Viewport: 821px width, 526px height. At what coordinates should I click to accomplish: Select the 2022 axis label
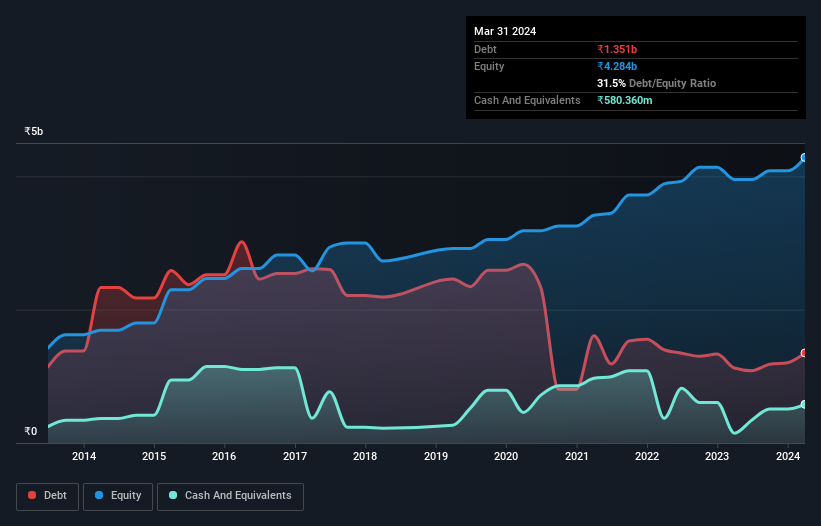click(647, 456)
